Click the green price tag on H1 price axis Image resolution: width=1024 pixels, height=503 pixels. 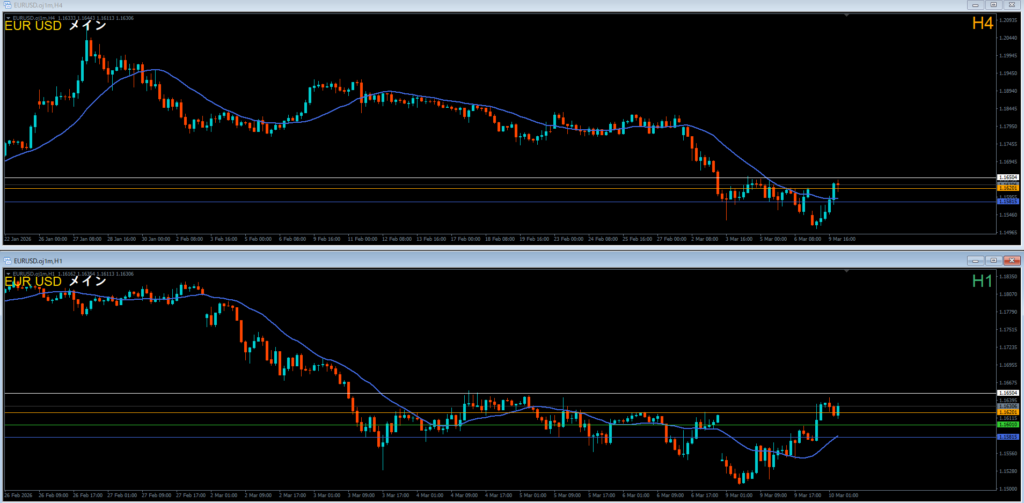click(1008, 425)
